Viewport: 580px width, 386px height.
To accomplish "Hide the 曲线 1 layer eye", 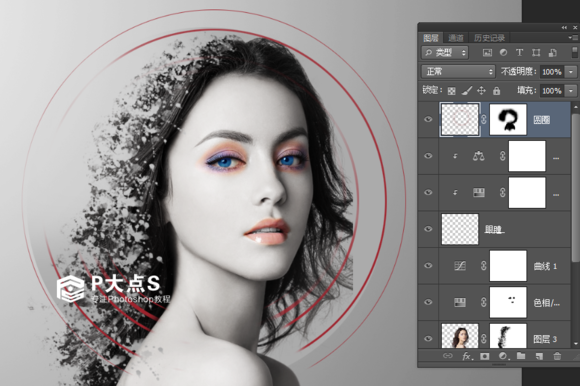I will coord(428,265).
